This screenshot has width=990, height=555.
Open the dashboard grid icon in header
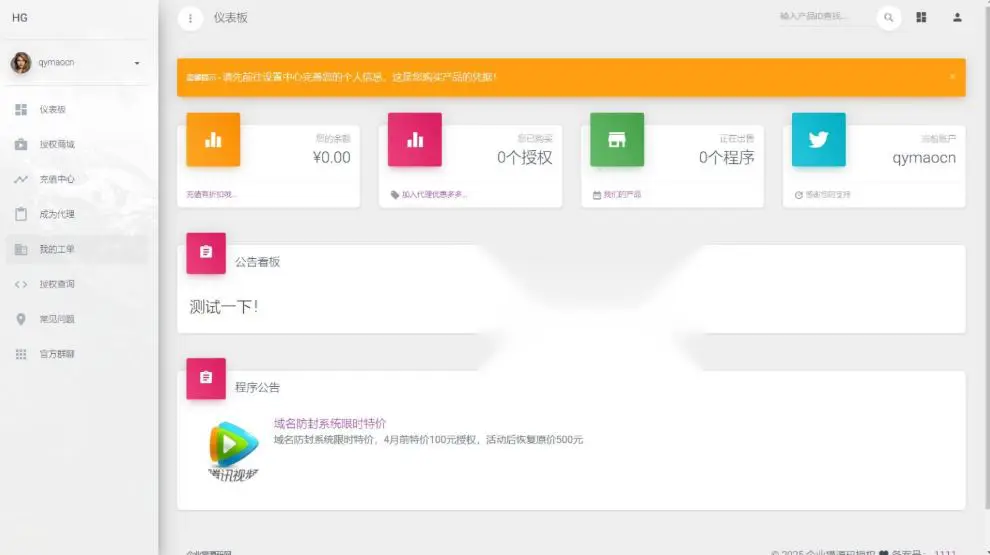pyautogui.click(x=921, y=18)
